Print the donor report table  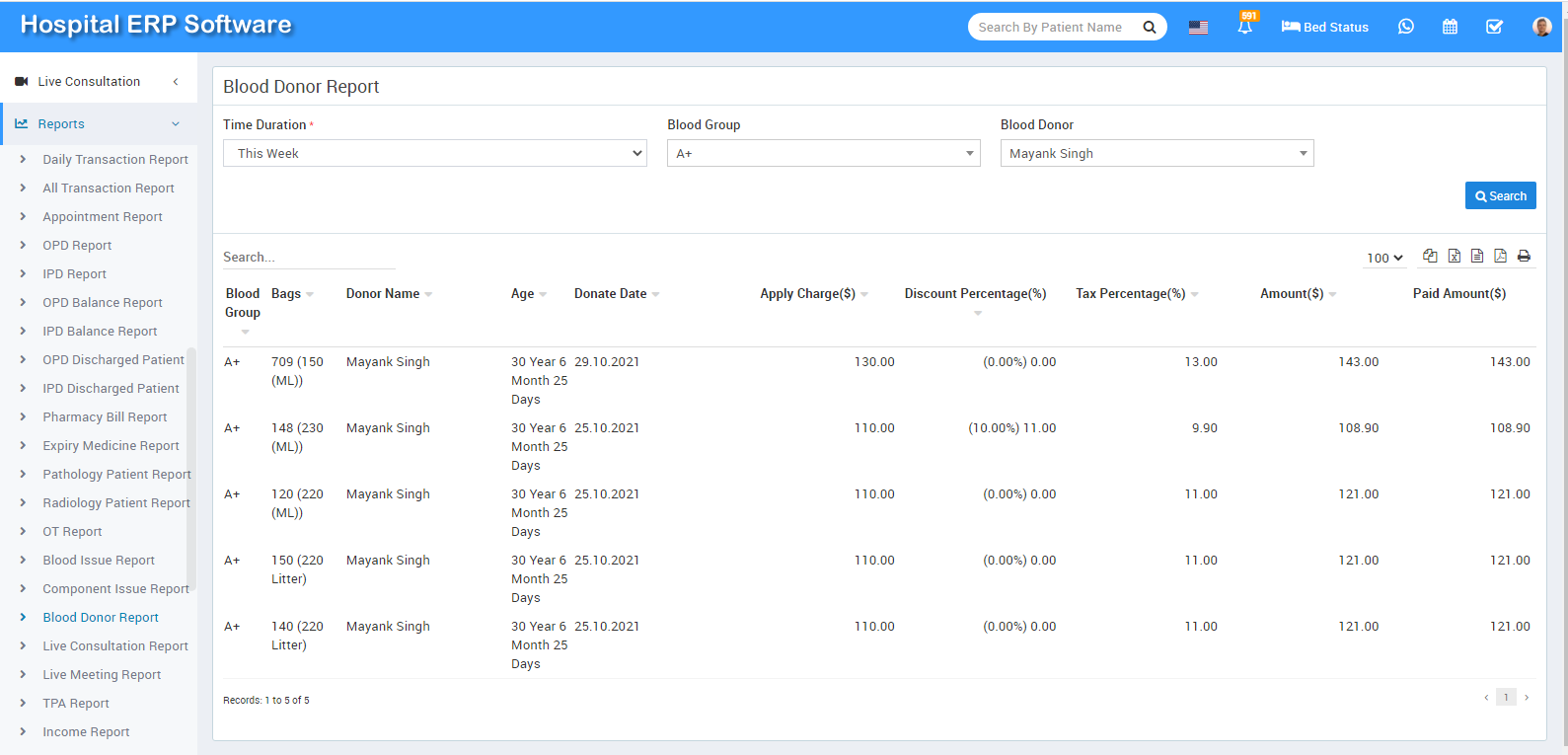[x=1524, y=256]
